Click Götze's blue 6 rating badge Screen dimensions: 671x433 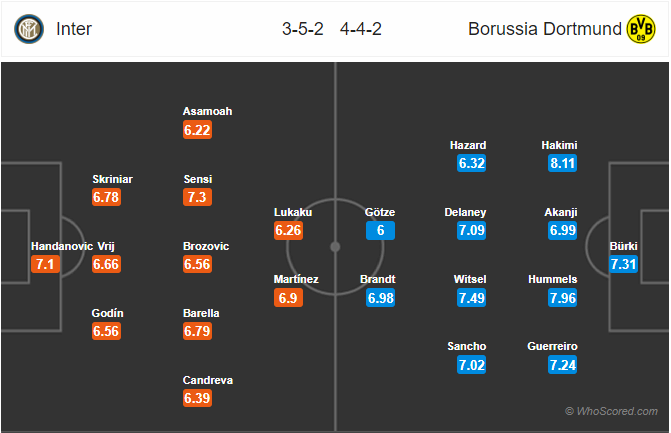click(x=380, y=231)
